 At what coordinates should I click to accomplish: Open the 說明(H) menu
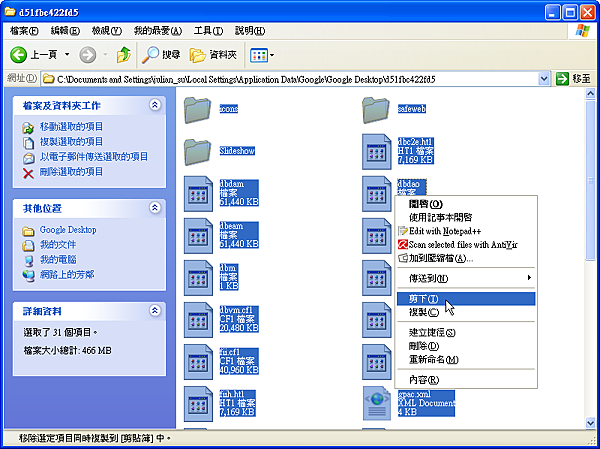[249, 31]
